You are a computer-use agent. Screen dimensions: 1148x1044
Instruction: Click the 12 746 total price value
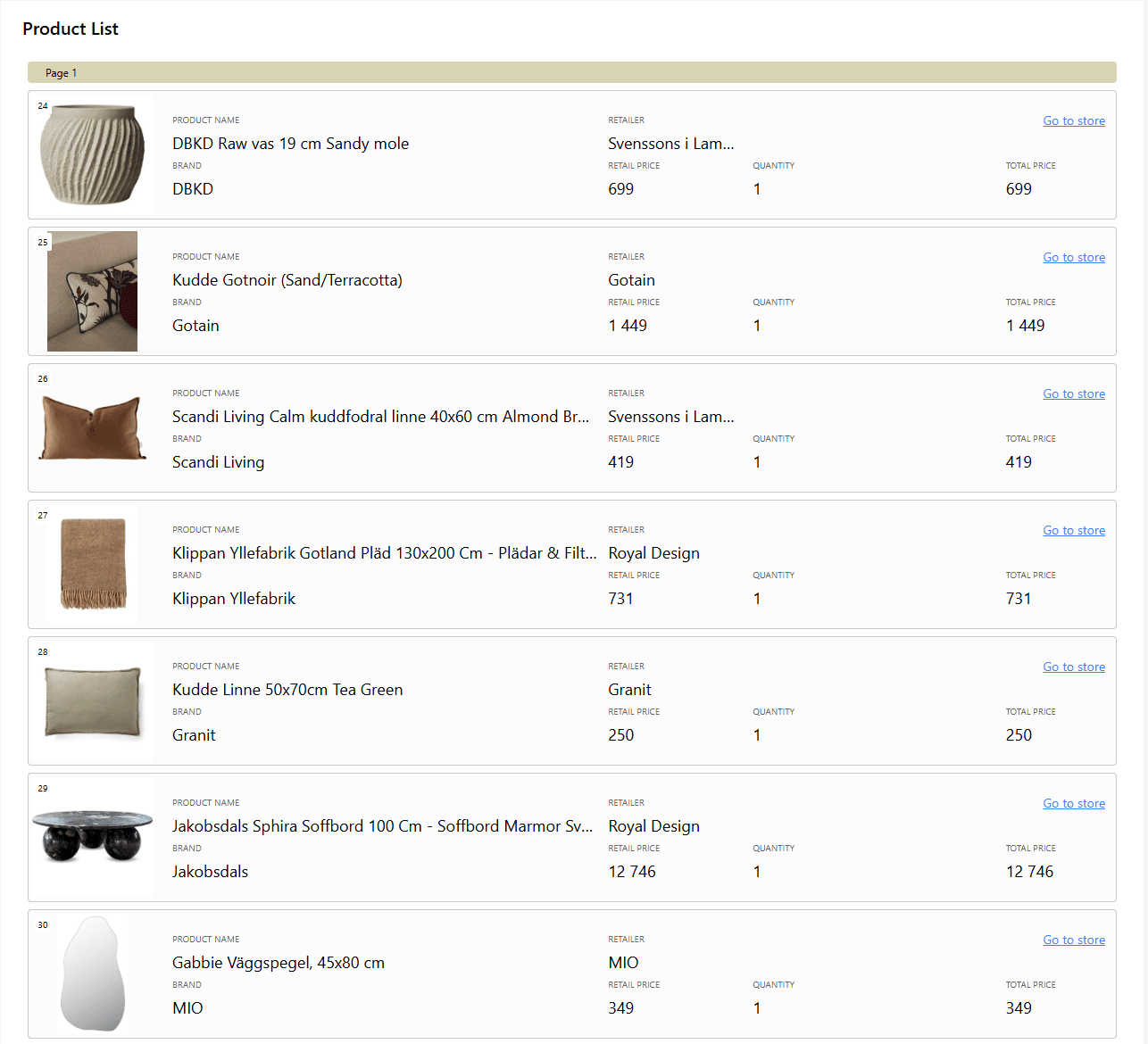pos(1029,872)
